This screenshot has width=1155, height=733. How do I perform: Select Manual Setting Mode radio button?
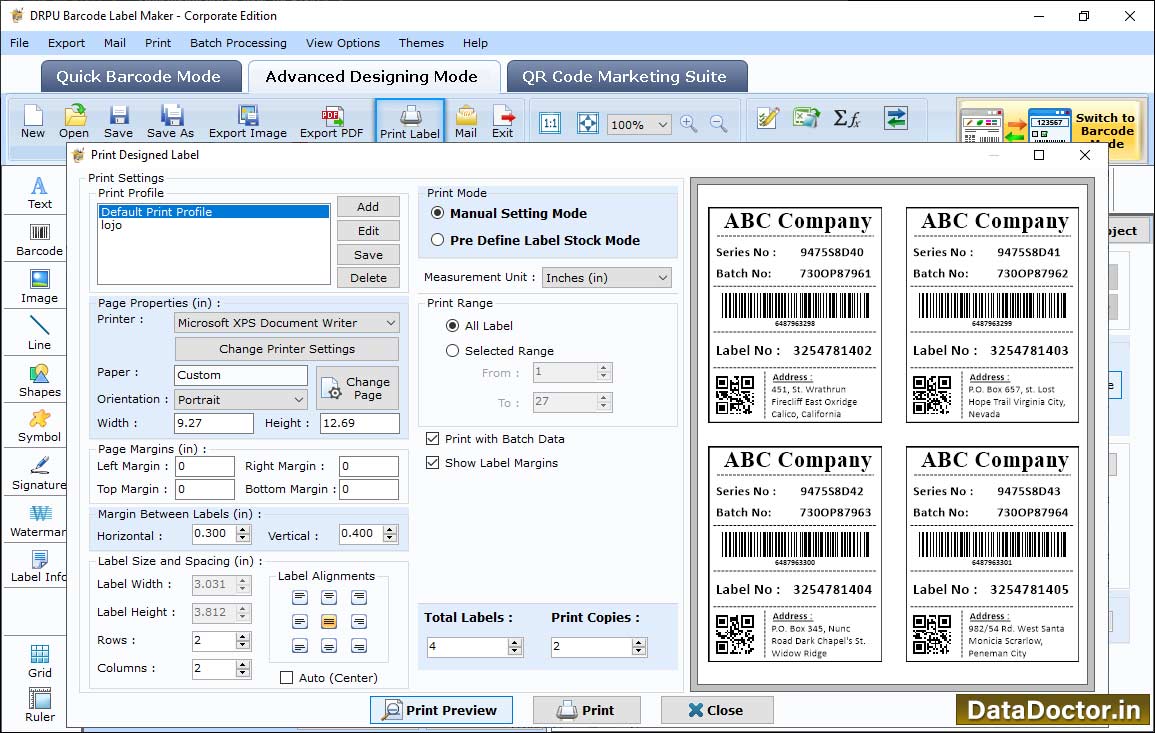pyautogui.click(x=438, y=213)
